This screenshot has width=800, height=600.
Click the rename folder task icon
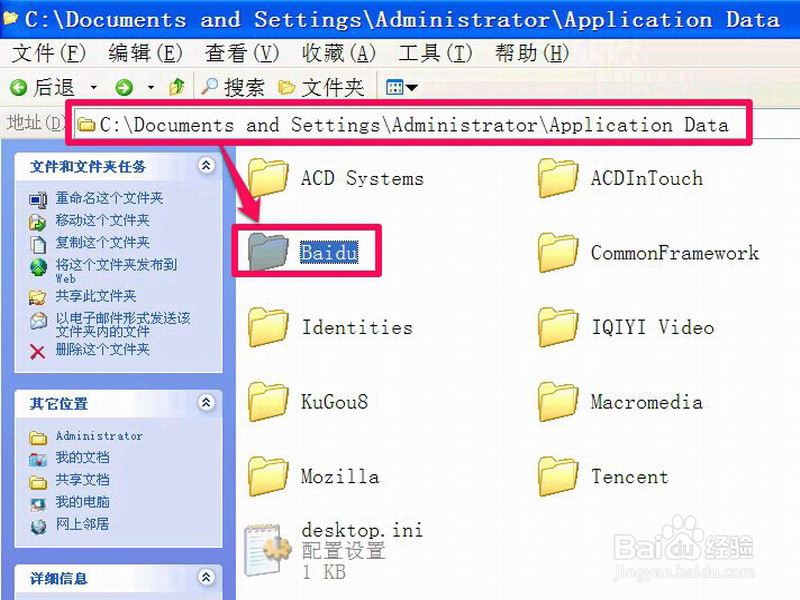pos(38,199)
